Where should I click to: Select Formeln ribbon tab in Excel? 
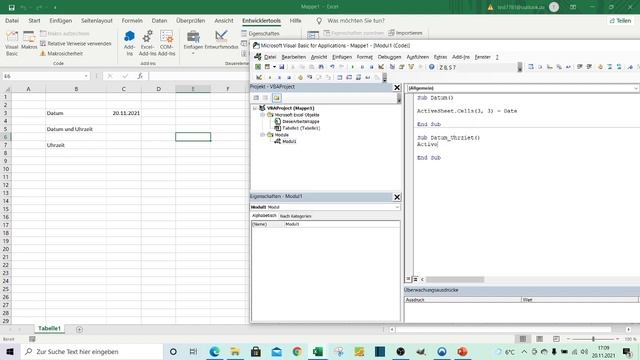click(132, 20)
